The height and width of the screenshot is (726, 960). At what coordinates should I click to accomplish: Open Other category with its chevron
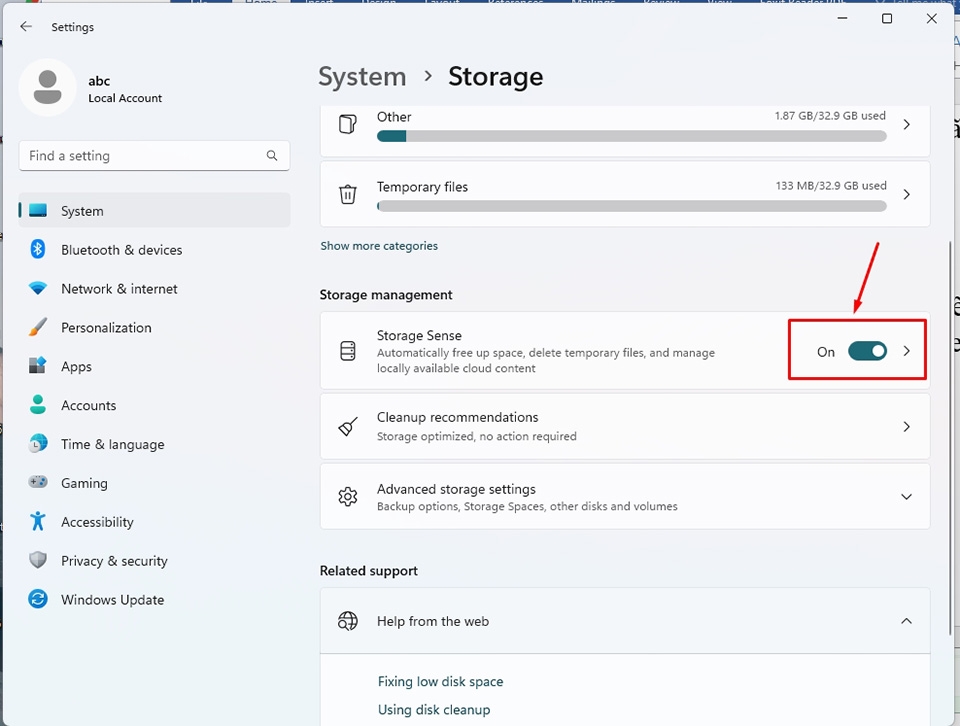coord(907,124)
